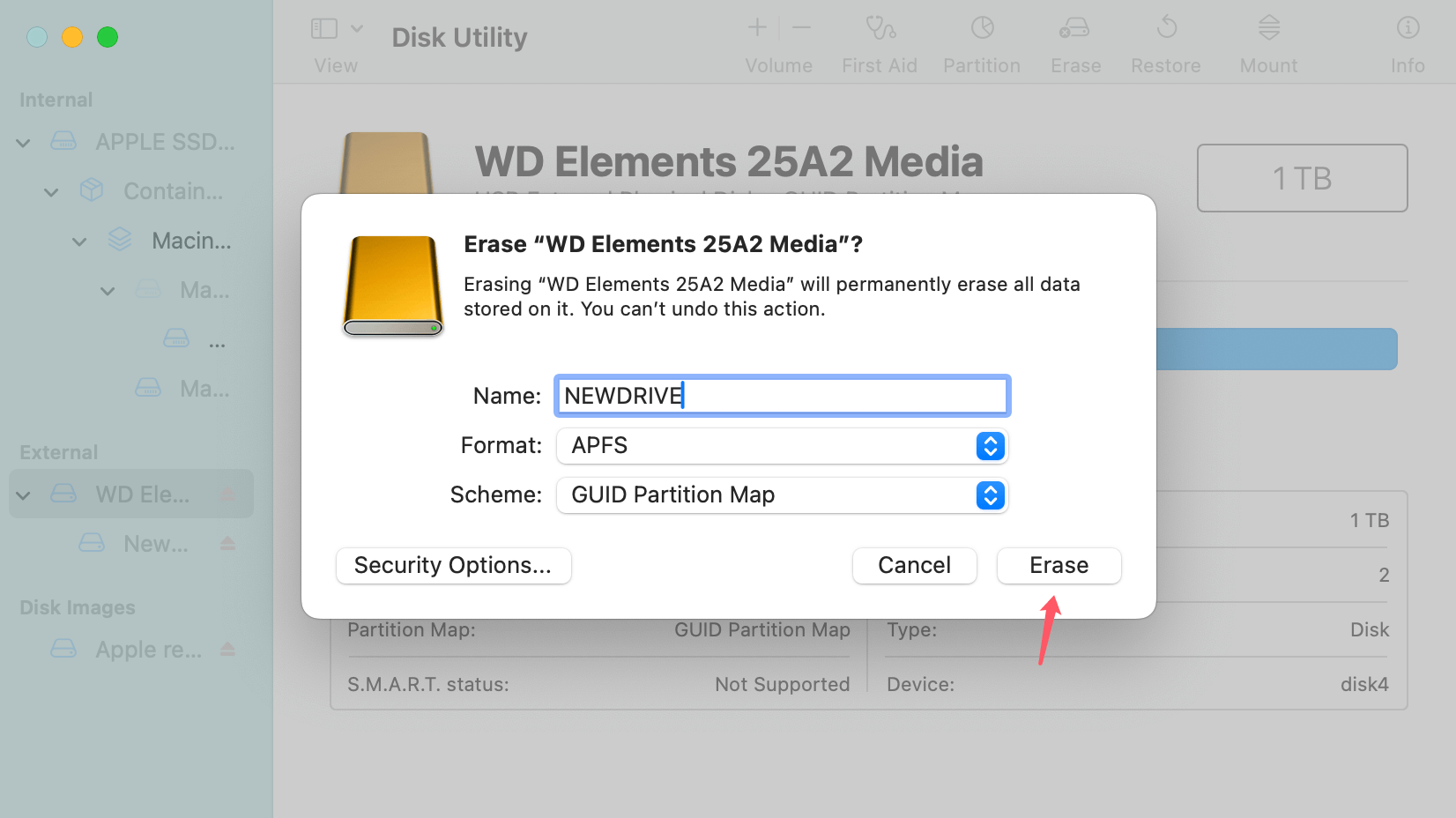This screenshot has height=818, width=1456.
Task: Collapse the APPLE SSD tree entry
Action: click(22, 142)
